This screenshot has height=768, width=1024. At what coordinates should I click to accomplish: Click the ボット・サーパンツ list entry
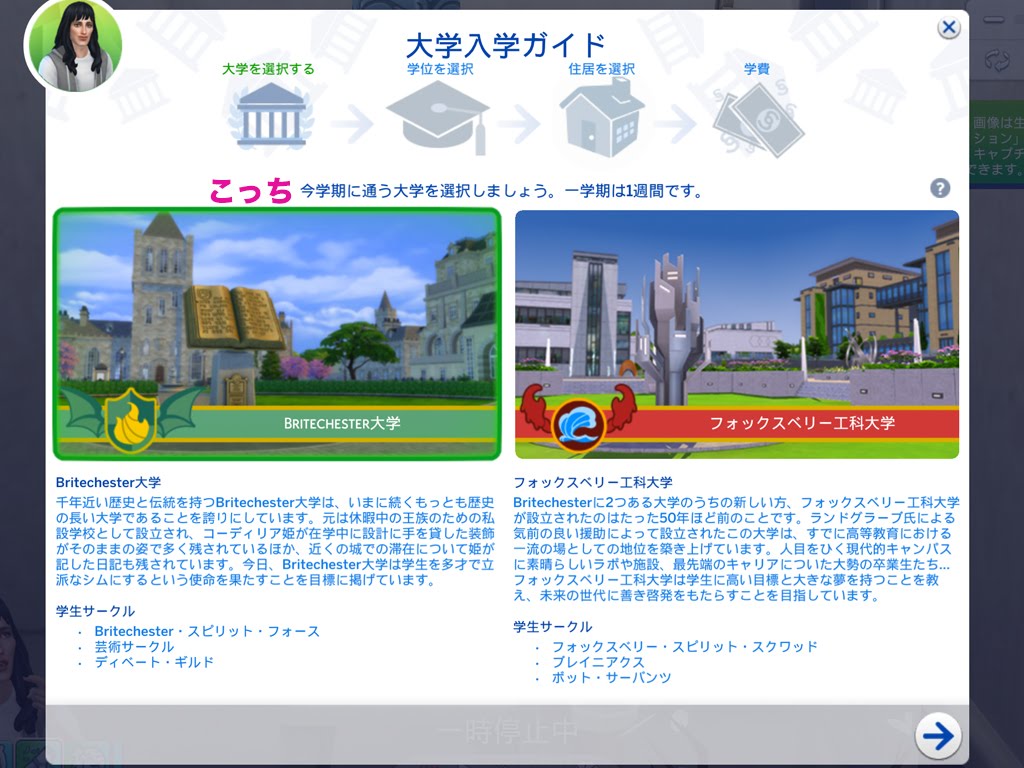(611, 678)
